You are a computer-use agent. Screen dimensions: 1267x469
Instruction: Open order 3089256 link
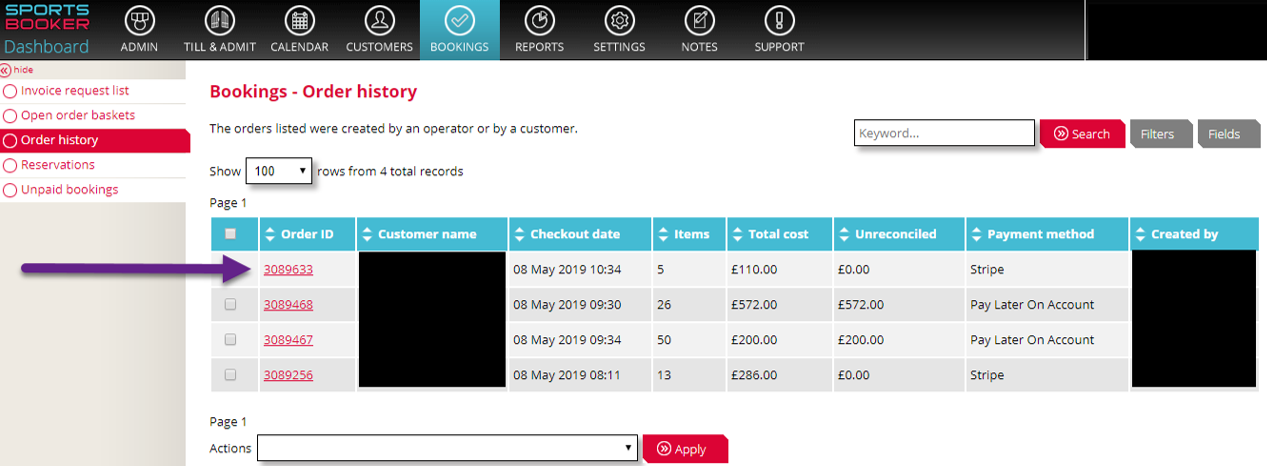288,375
